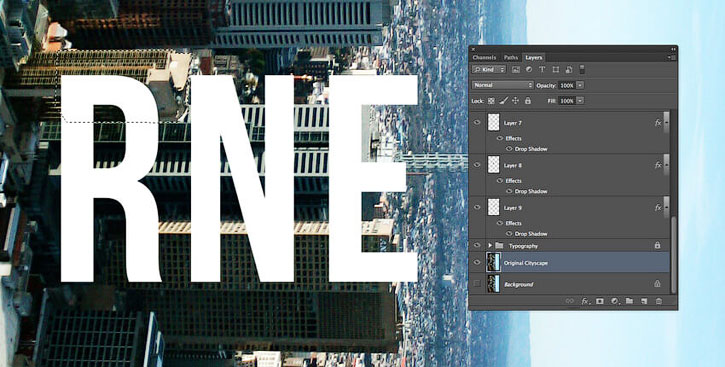Click Background layer thumbnail
This screenshot has width=725, height=367.
(493, 284)
